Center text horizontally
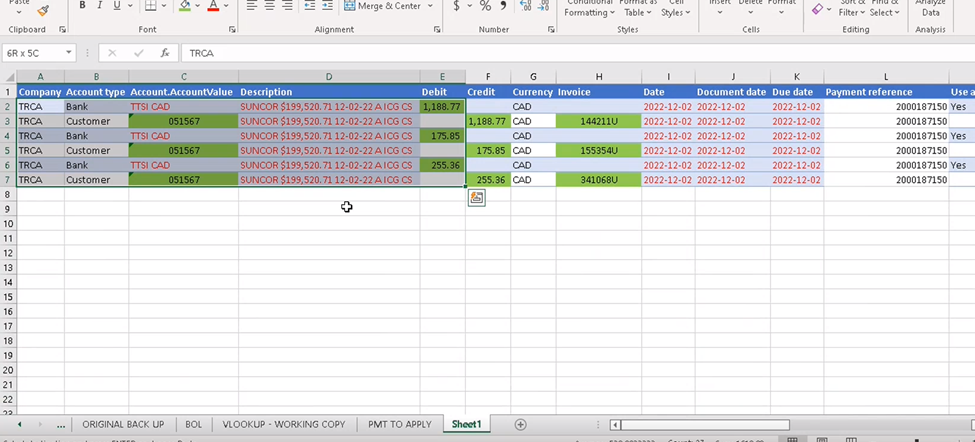Image resolution: width=975 pixels, height=442 pixels. tap(269, 6)
